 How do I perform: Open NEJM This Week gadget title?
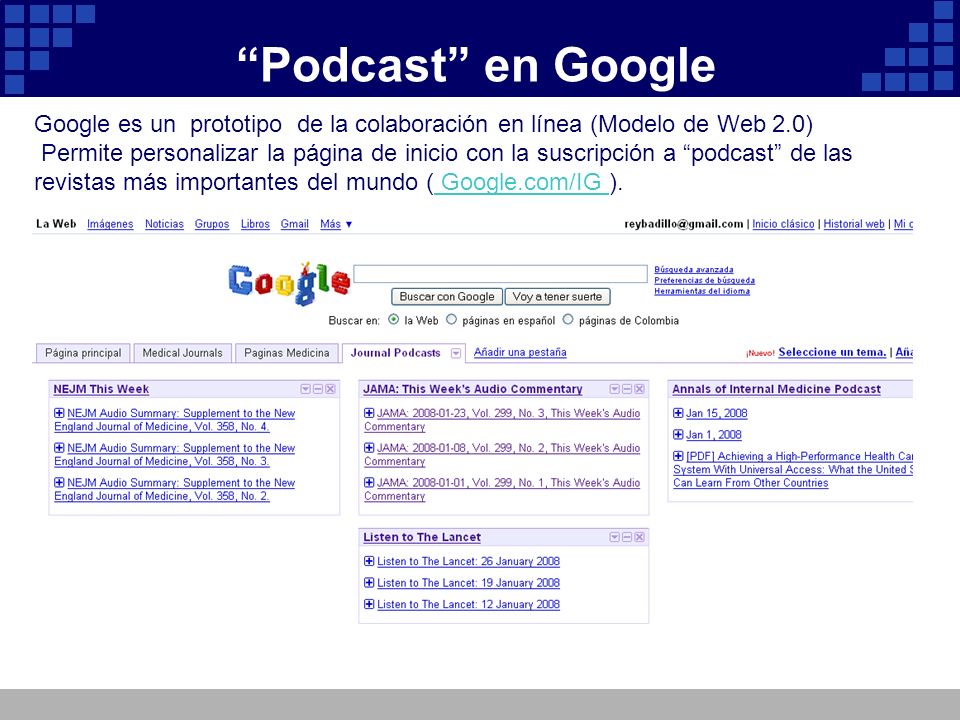pos(101,389)
